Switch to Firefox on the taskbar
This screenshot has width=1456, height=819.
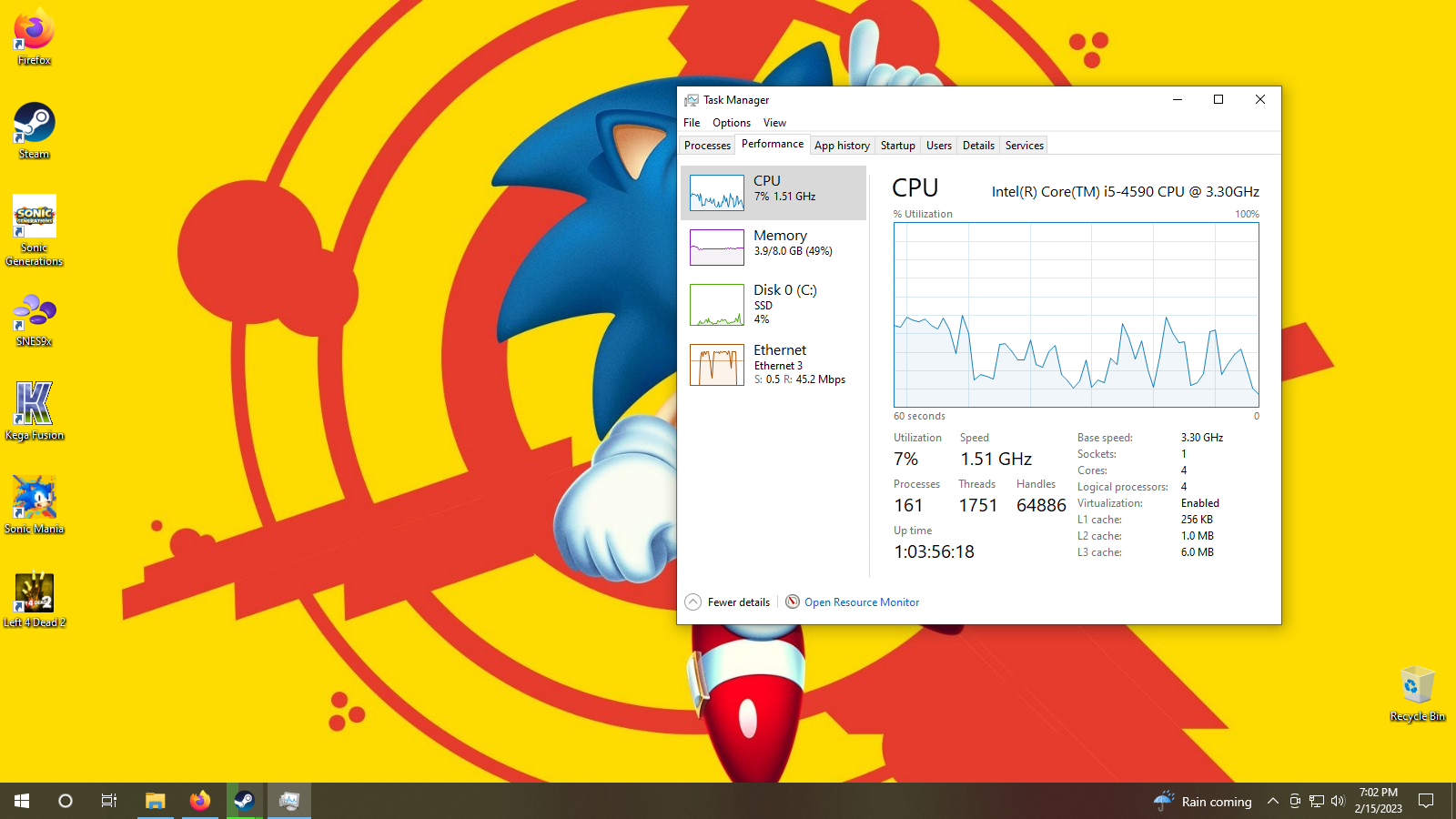[200, 801]
